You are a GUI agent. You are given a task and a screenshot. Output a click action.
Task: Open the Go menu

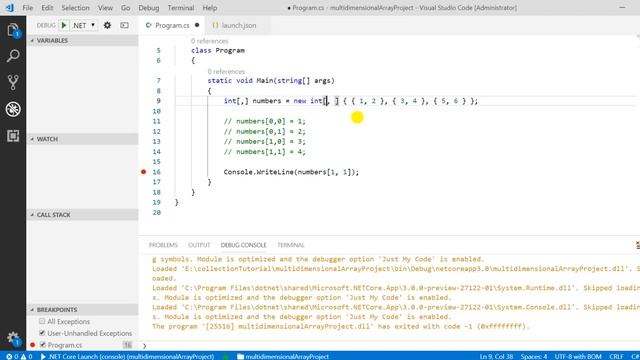pos(126,8)
